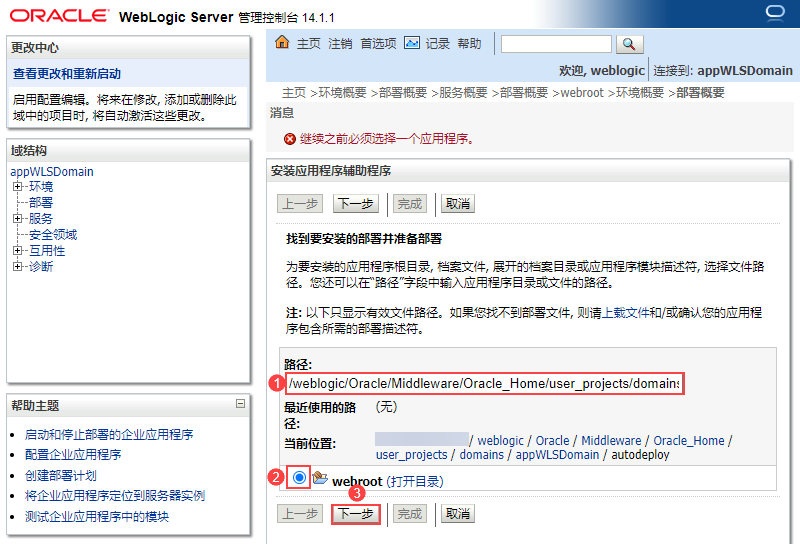The width and height of the screenshot is (800, 544).
Task: Click 环境 label in the domain tree
Action: pyautogui.click(x=41, y=186)
